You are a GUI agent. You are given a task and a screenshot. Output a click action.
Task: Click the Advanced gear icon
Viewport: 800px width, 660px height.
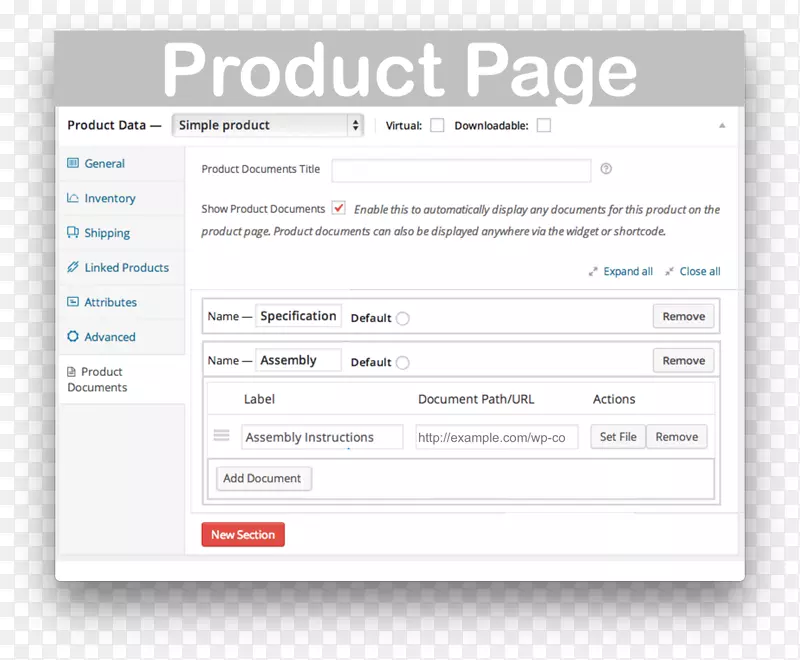pos(73,337)
